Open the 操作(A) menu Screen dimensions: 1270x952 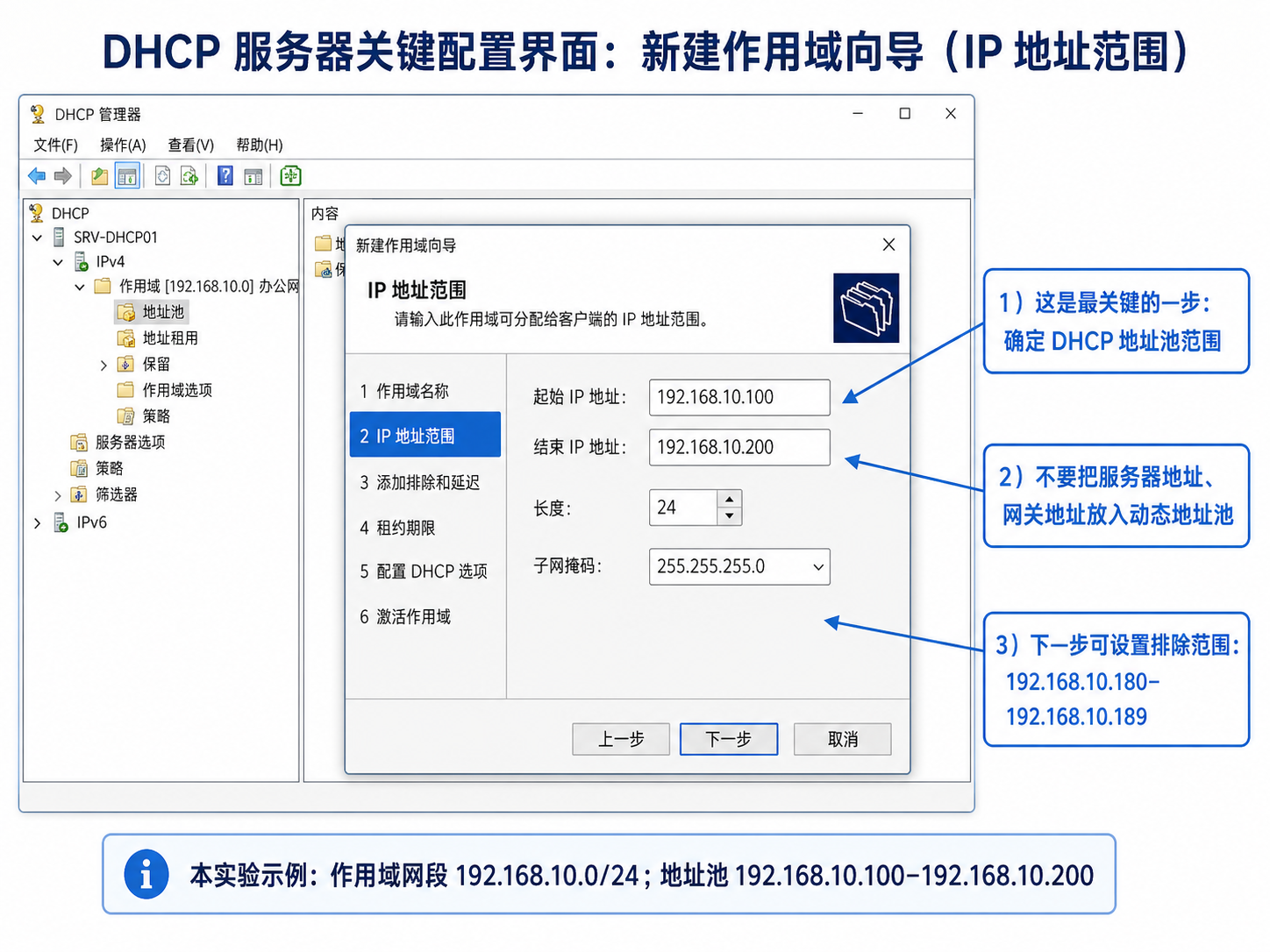coord(123,145)
